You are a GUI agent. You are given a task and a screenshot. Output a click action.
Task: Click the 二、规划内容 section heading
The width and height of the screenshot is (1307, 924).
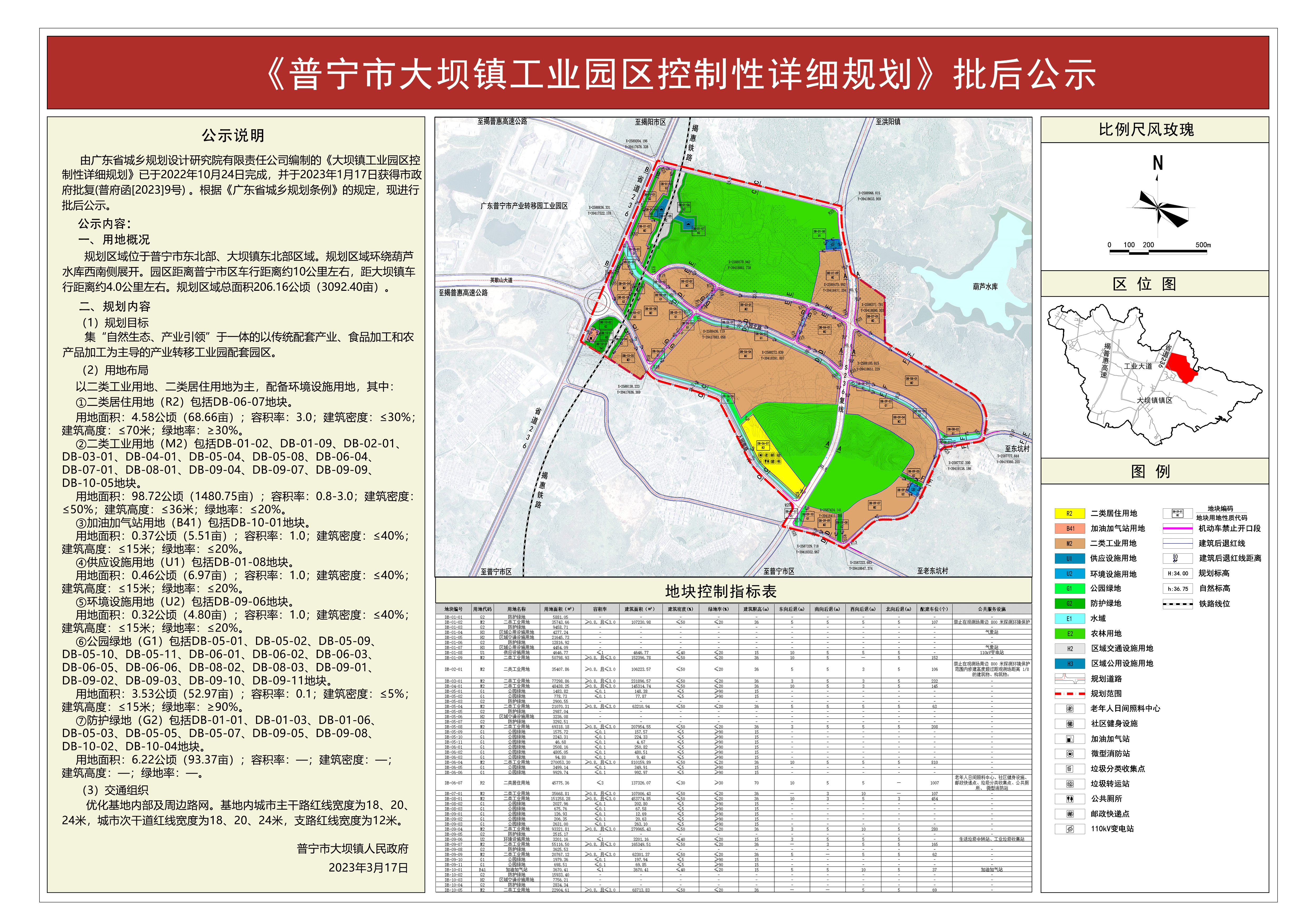tap(114, 306)
